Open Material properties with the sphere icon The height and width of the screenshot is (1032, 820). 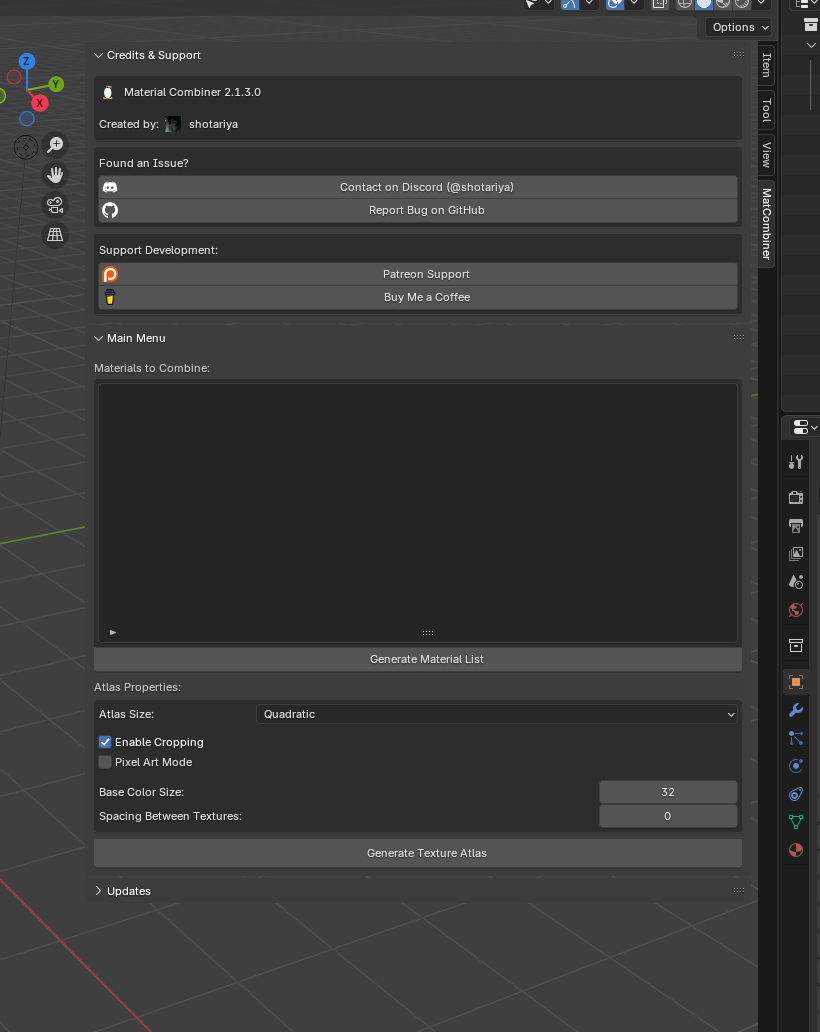point(795,850)
